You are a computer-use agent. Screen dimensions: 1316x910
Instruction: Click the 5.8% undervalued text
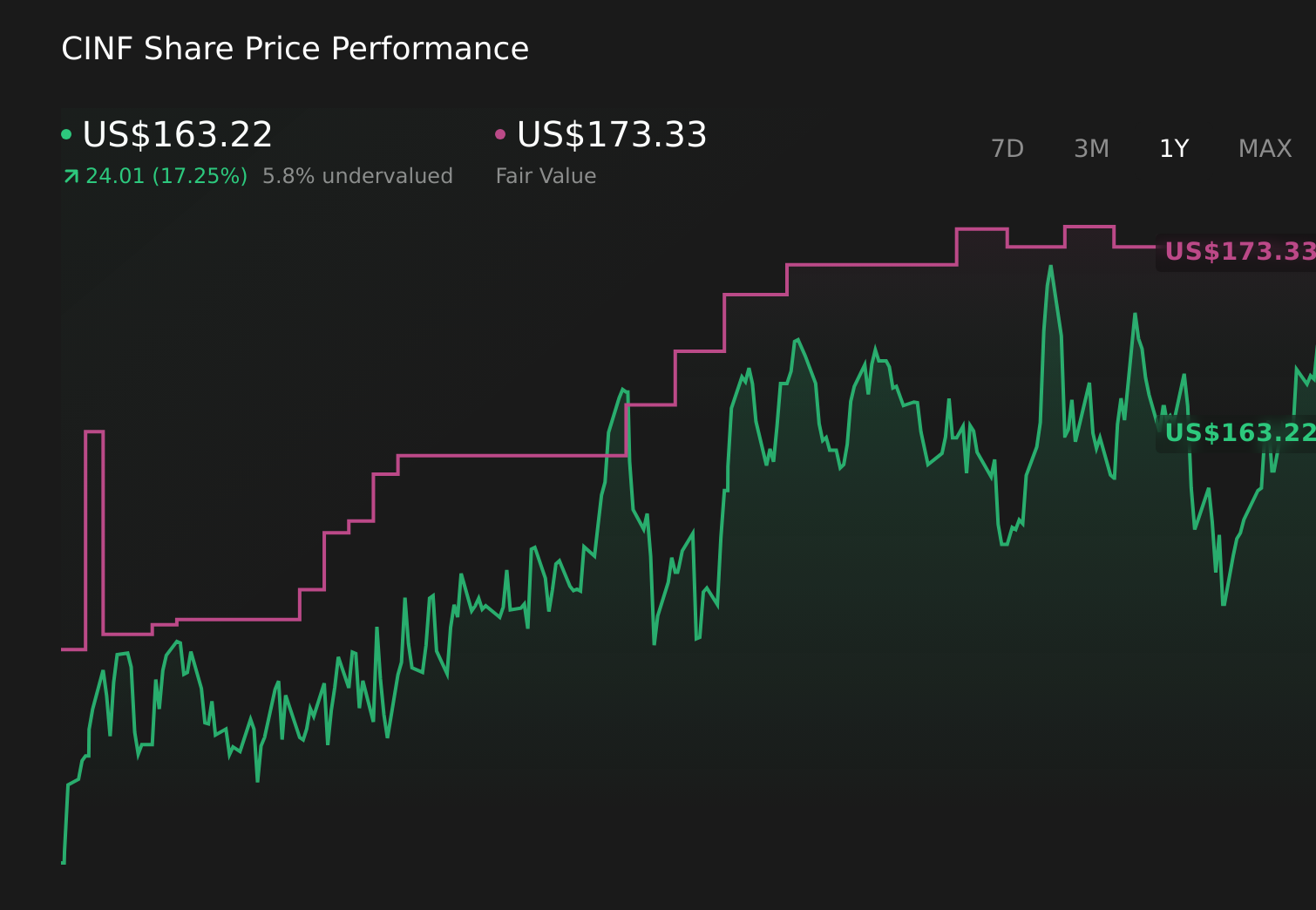coord(357,177)
